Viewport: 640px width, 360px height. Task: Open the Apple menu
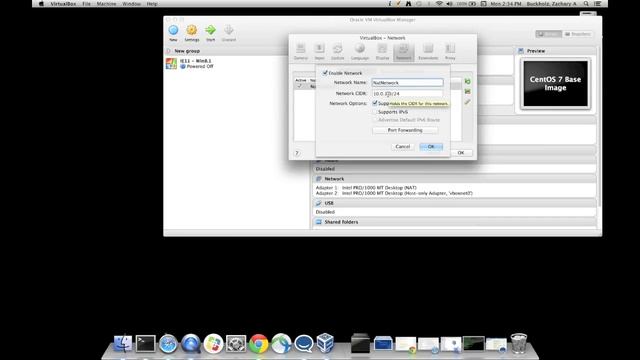click(x=41, y=4)
